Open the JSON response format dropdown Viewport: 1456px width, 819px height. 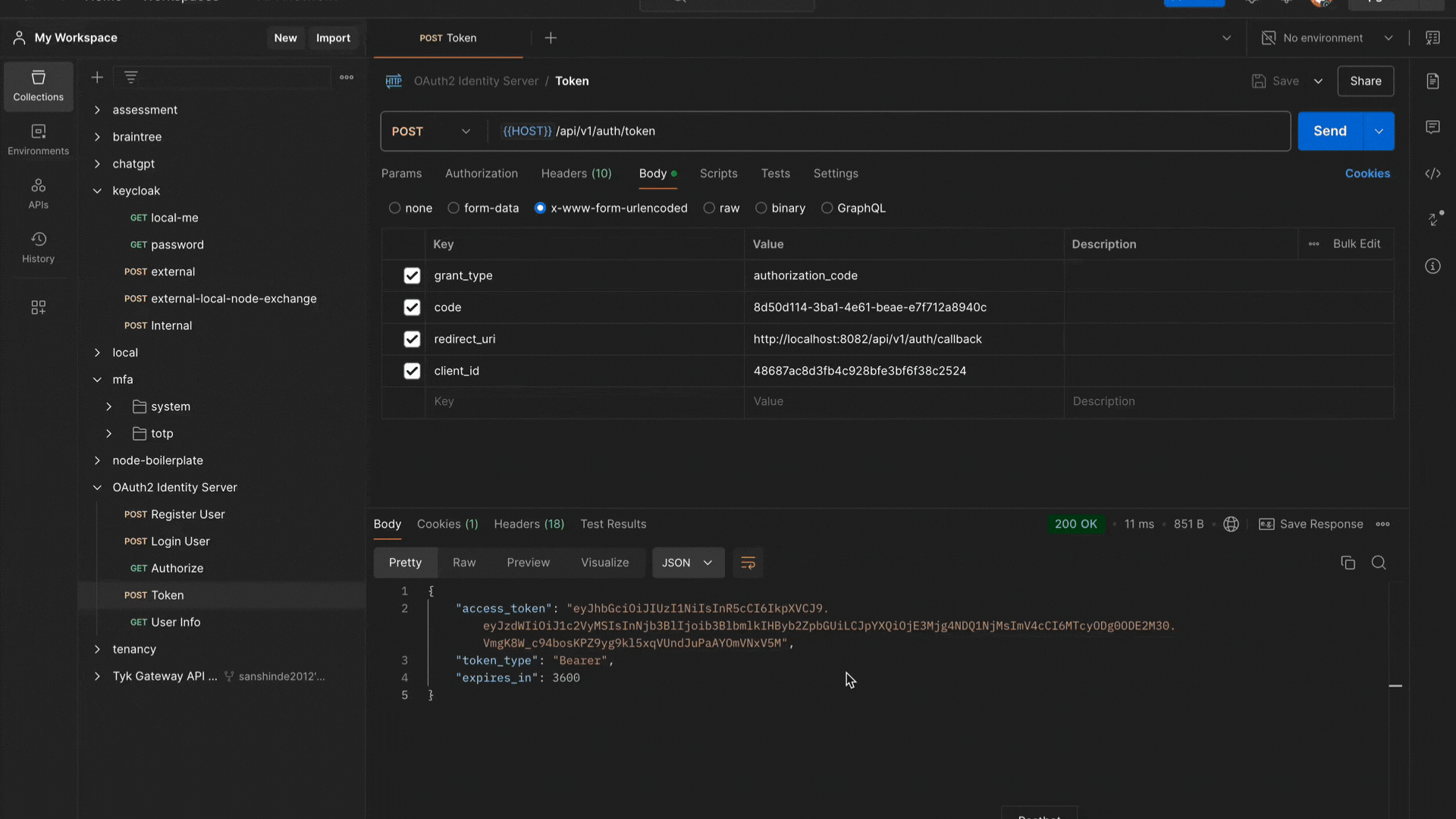coord(688,563)
